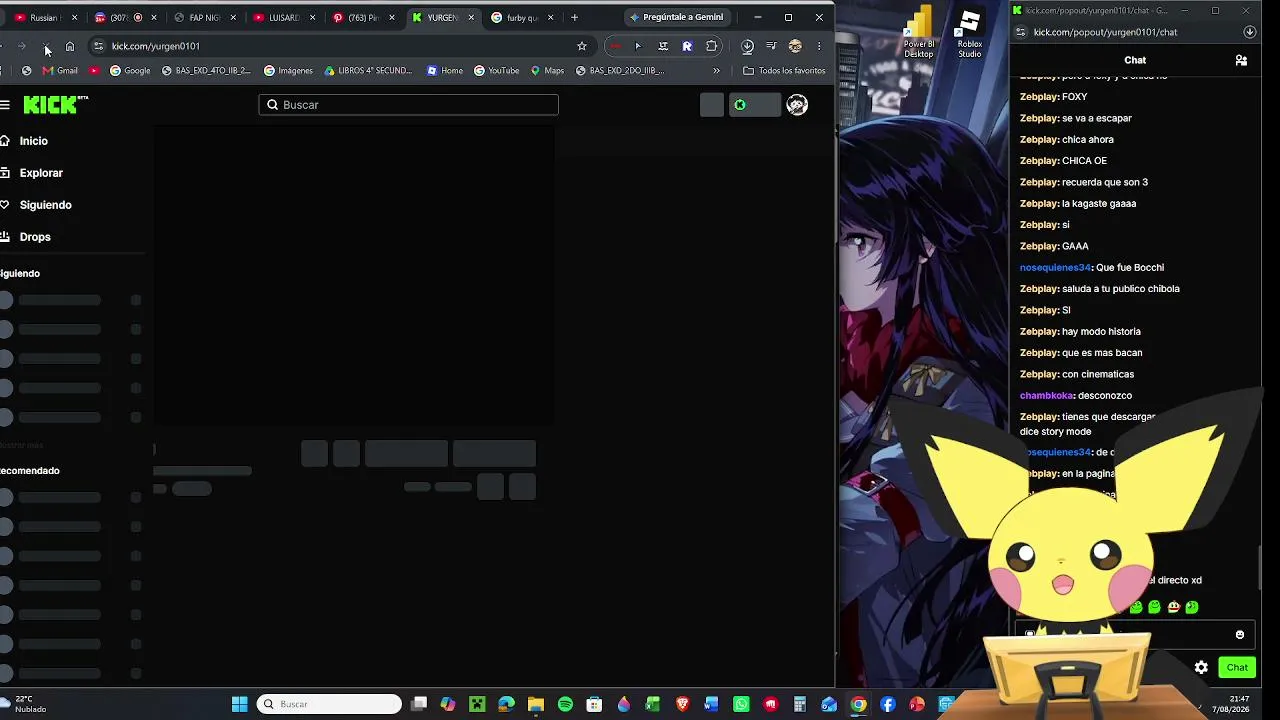
Task: Open the Kick sidebar hamburger menu
Action: pos(5,105)
